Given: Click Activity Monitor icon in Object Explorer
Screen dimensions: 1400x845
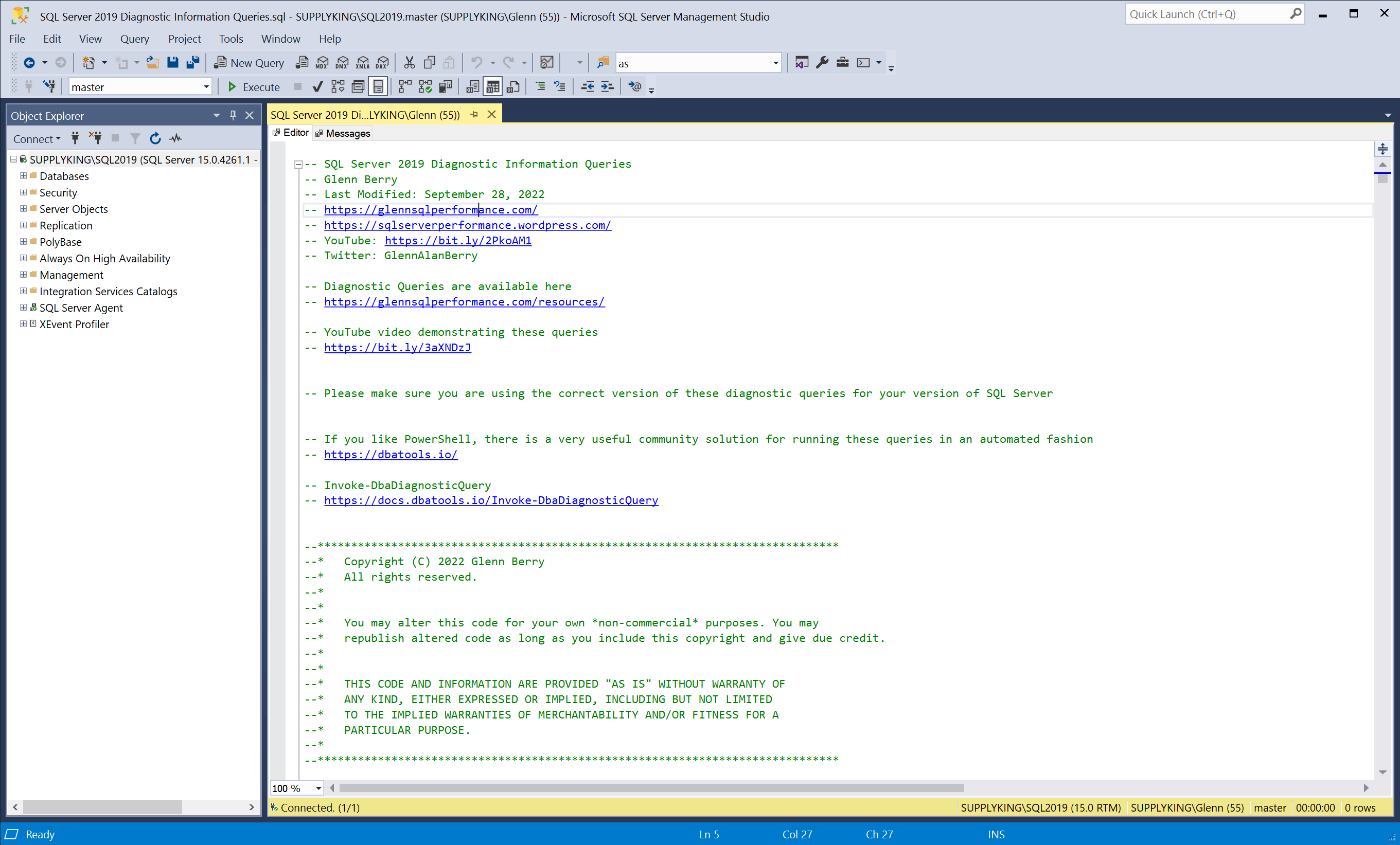Looking at the screenshot, I should click(x=175, y=138).
